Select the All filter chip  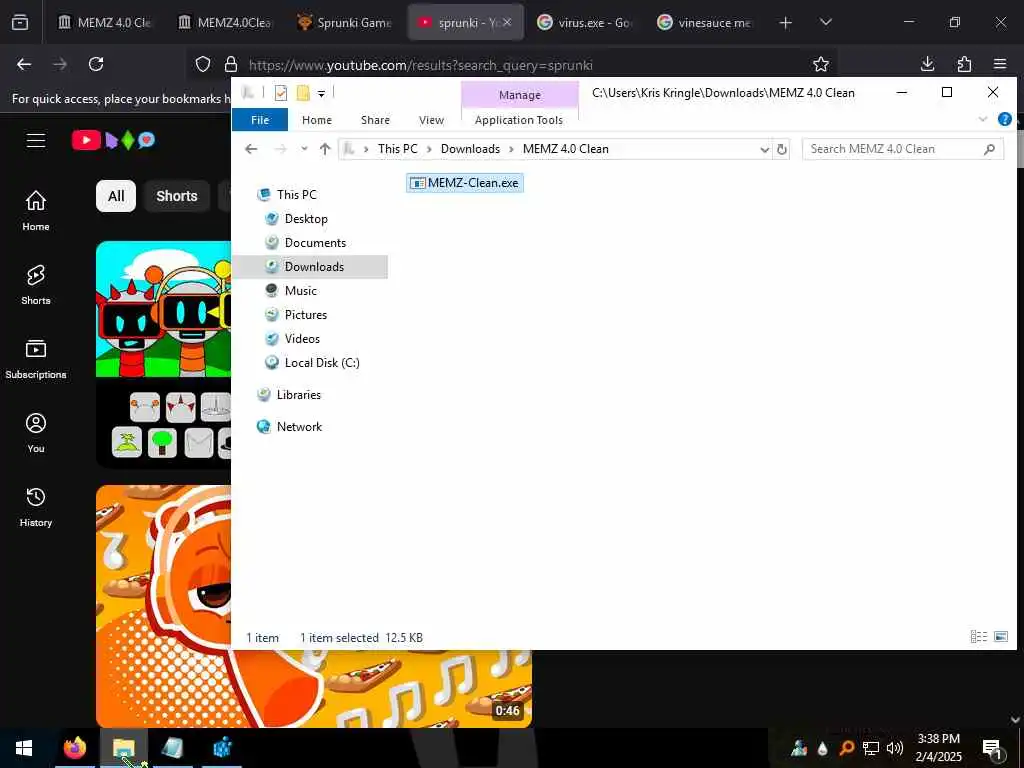(x=116, y=196)
